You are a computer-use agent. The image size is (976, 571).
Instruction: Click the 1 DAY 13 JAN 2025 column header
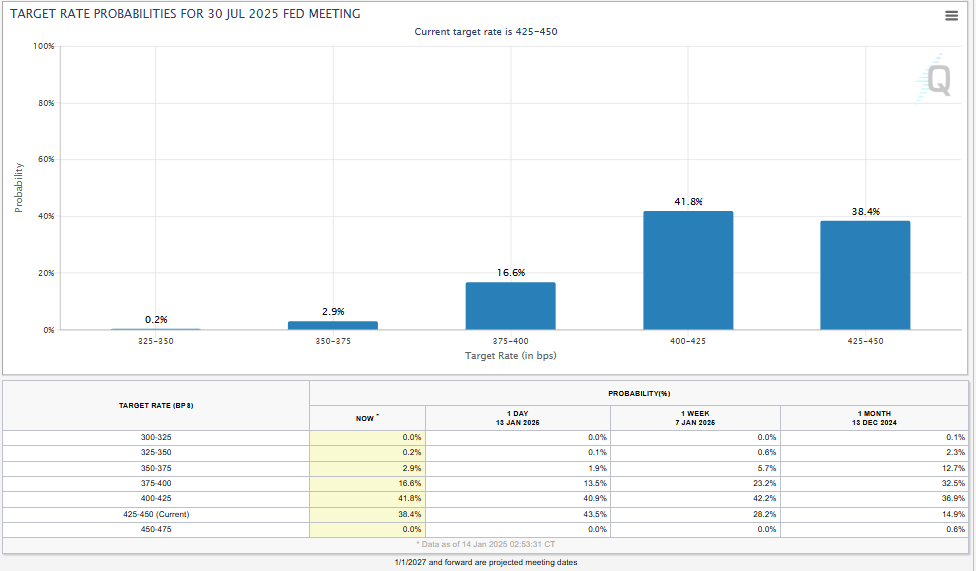point(517,418)
